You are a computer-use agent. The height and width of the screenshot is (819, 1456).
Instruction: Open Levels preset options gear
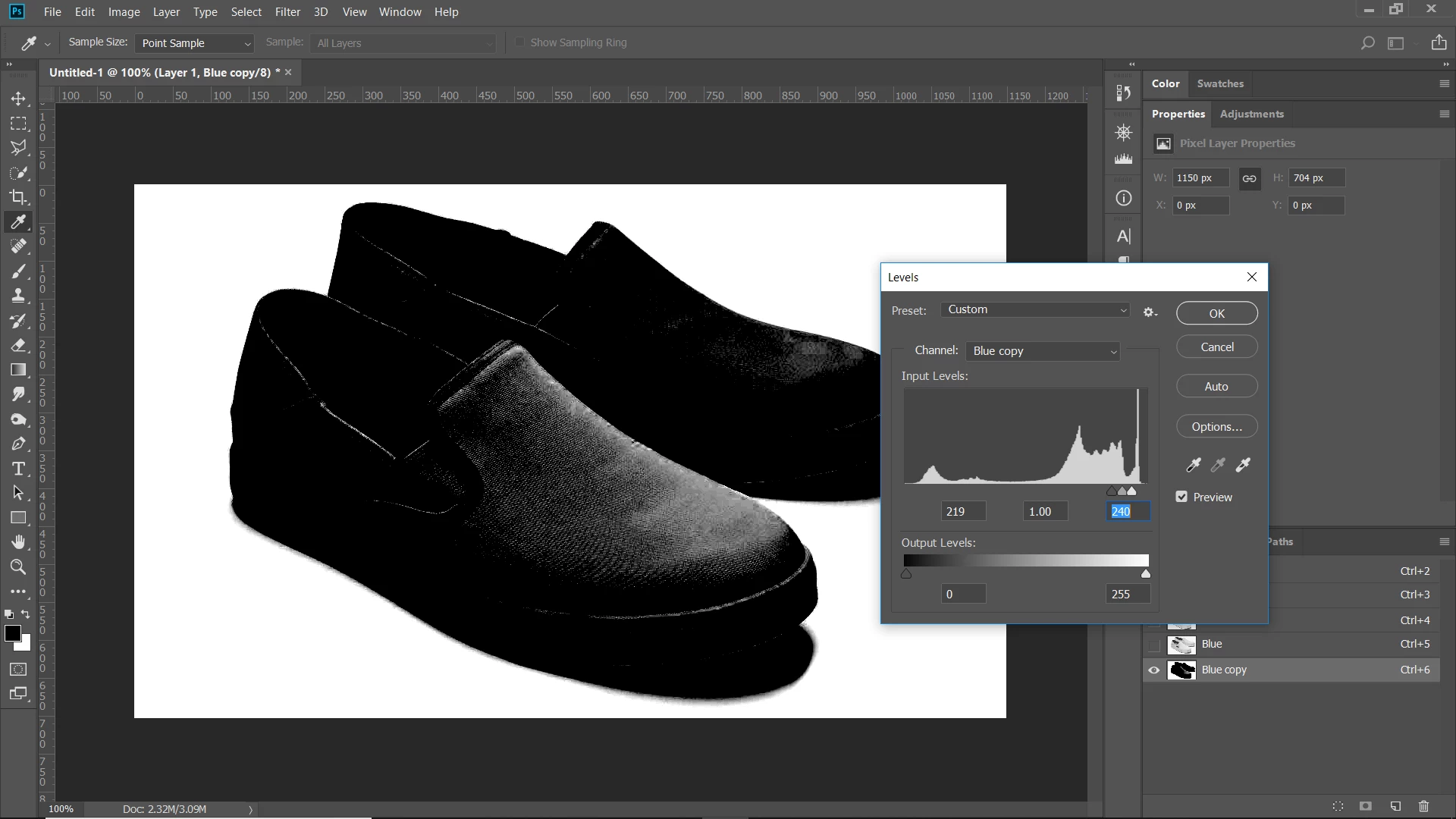(x=1150, y=312)
